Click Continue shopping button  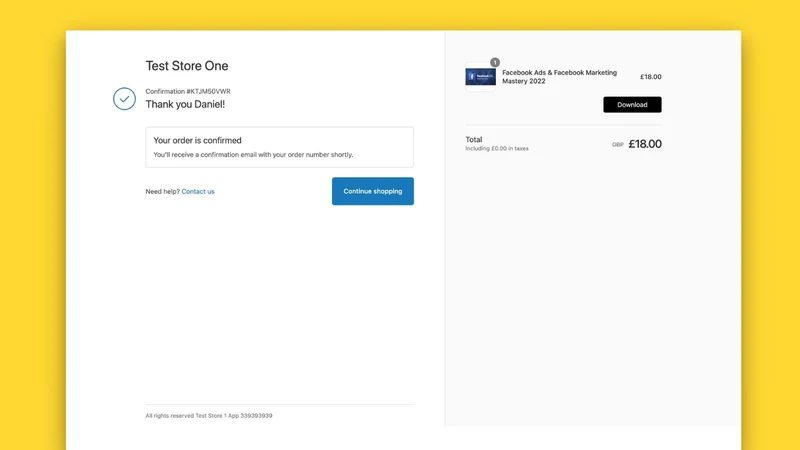pos(372,191)
